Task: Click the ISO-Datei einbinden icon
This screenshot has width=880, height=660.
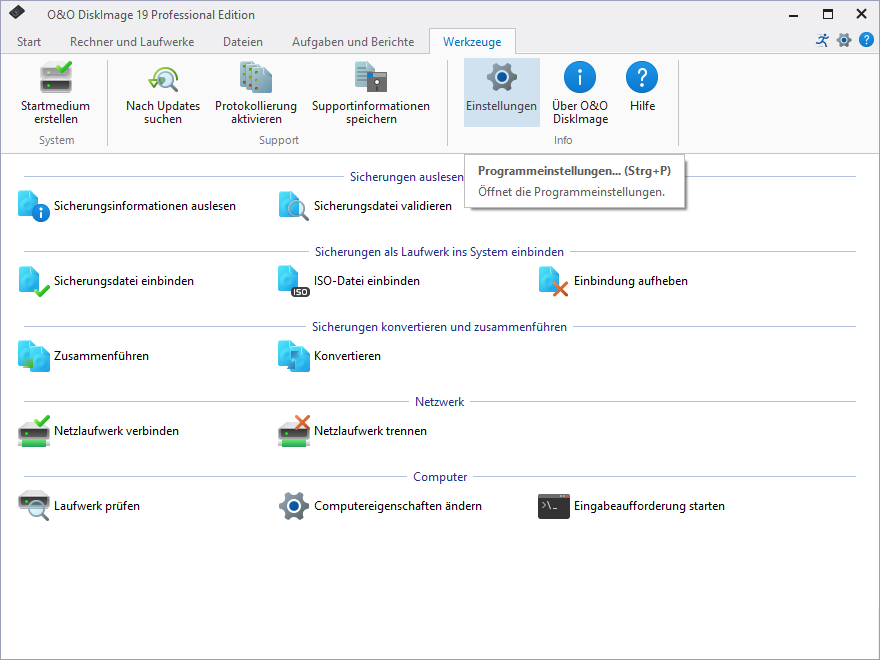Action: pos(294,281)
